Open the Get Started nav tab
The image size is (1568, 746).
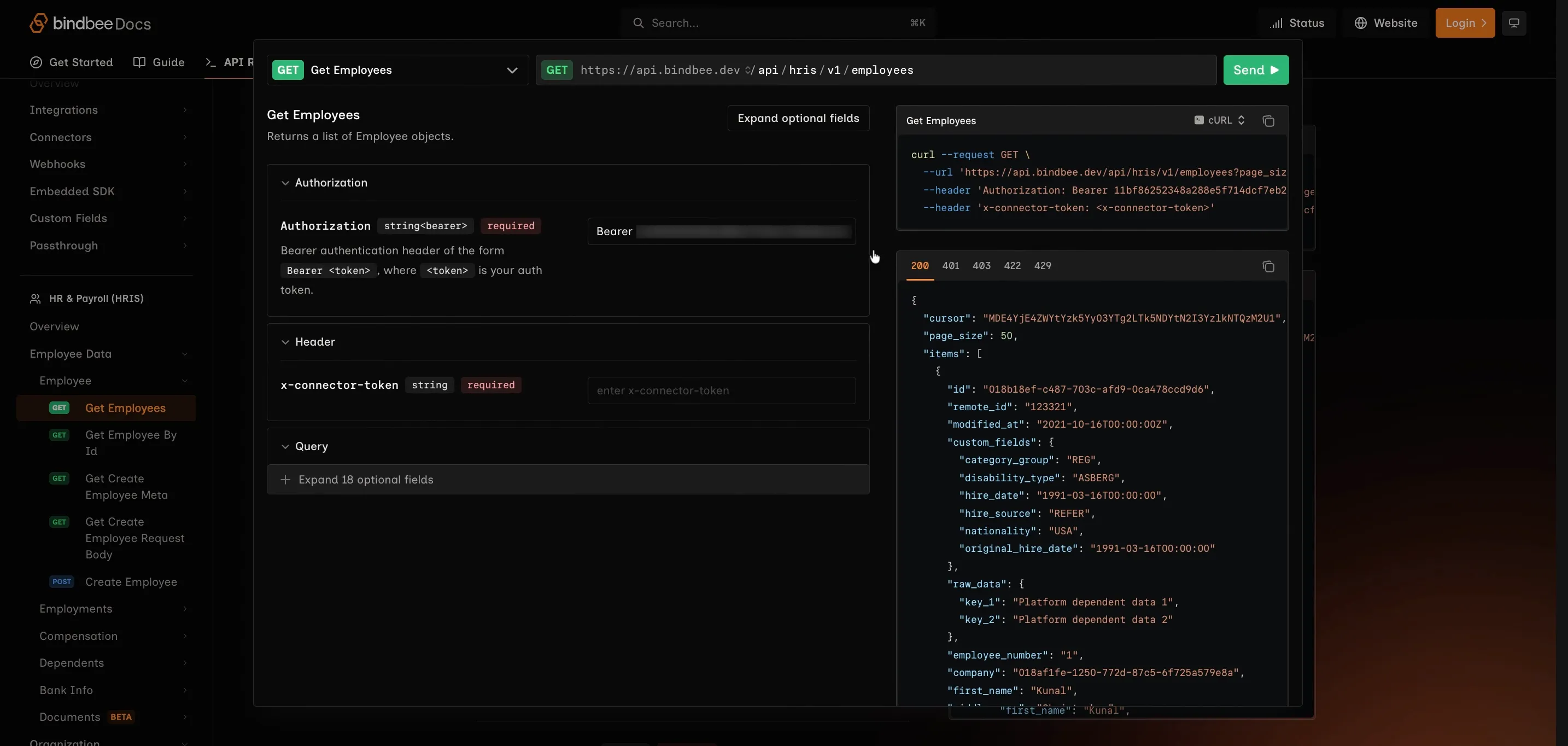click(x=71, y=62)
